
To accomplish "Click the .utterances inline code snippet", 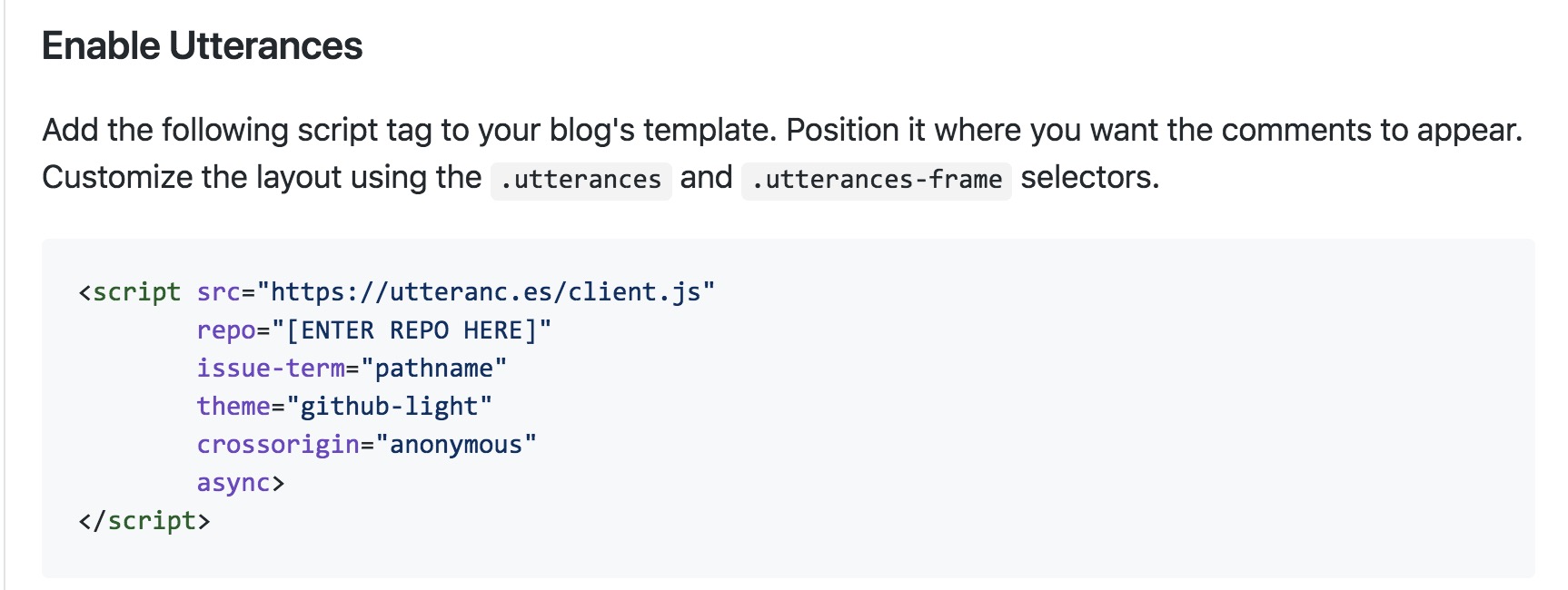I will pyautogui.click(x=581, y=180).
